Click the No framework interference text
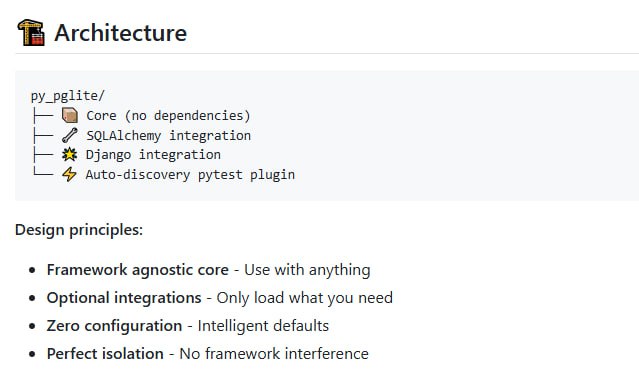This screenshot has width=639, height=387. (x=274, y=354)
